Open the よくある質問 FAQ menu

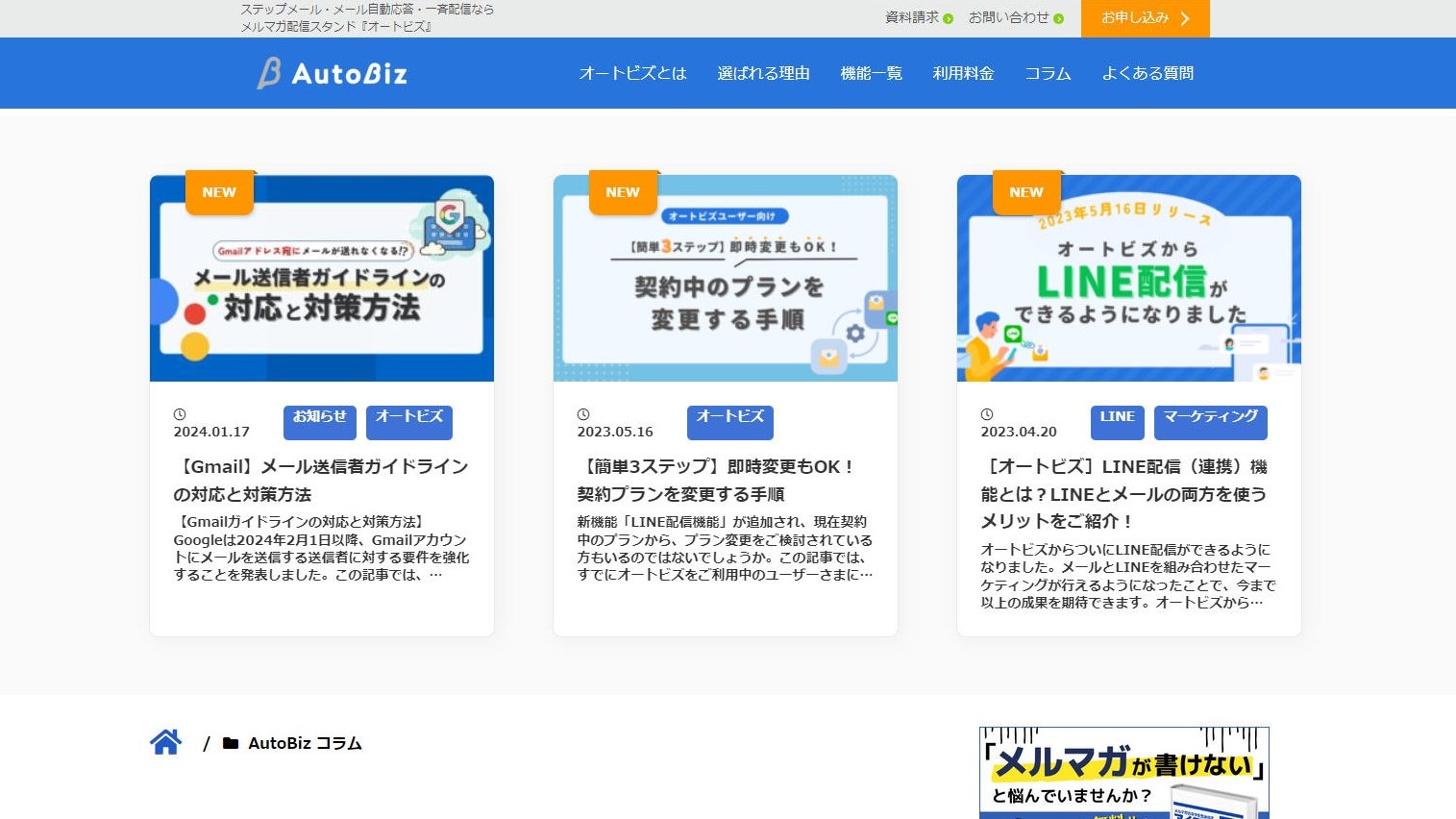point(1148,73)
